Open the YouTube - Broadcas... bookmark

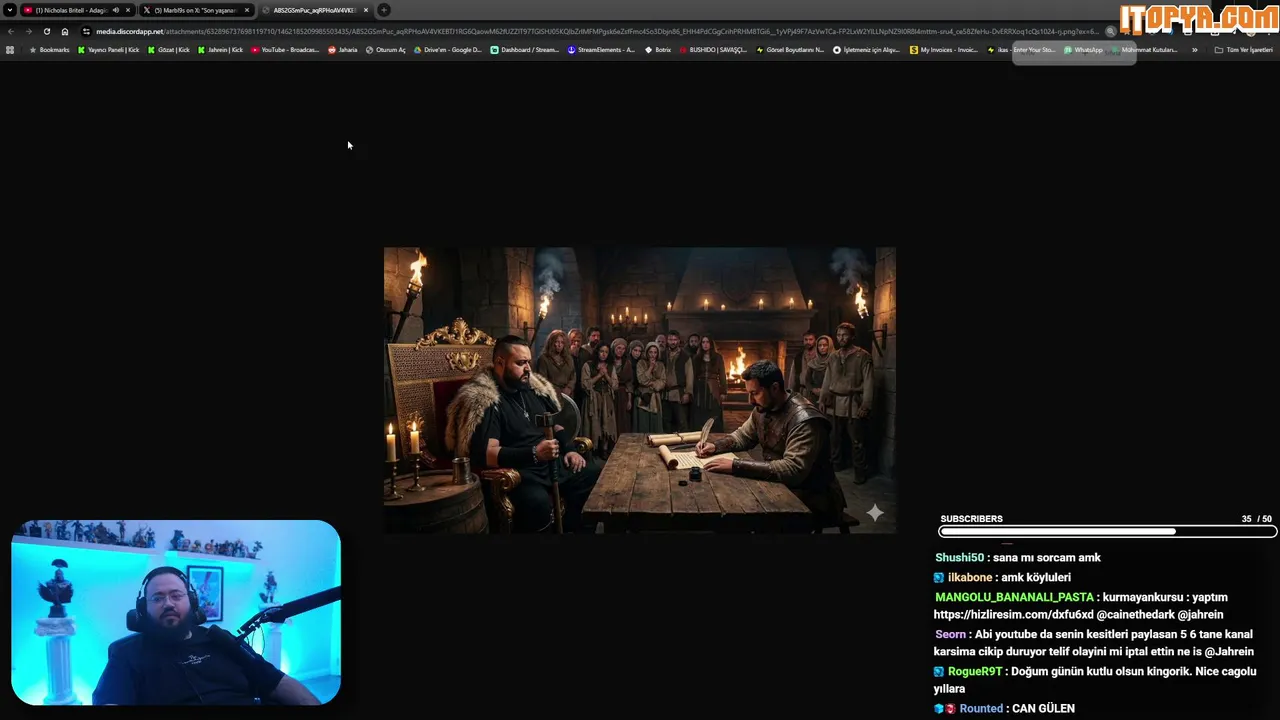[x=285, y=49]
